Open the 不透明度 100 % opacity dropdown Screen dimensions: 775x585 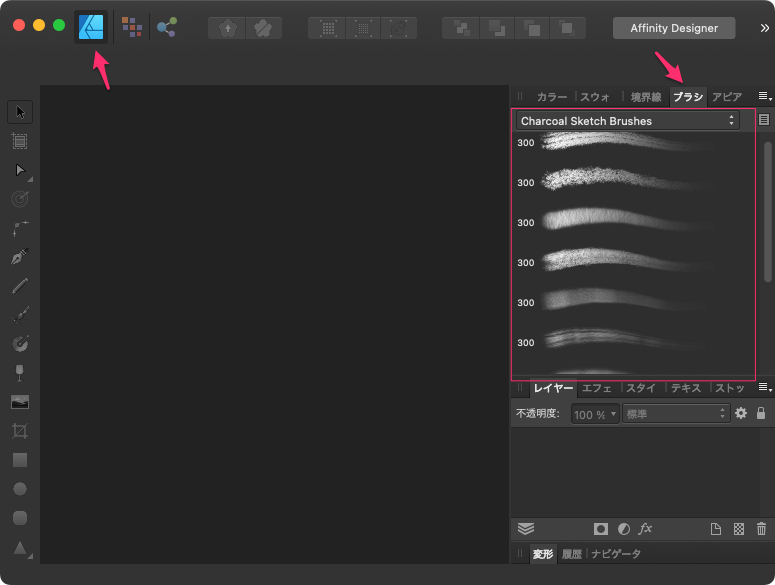[595, 414]
